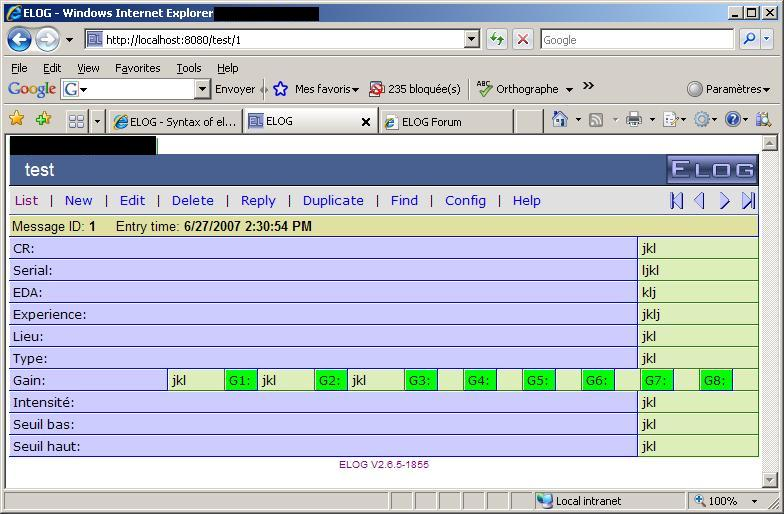Click the Delete link
Viewport: 784px width, 514px height.
(192, 200)
